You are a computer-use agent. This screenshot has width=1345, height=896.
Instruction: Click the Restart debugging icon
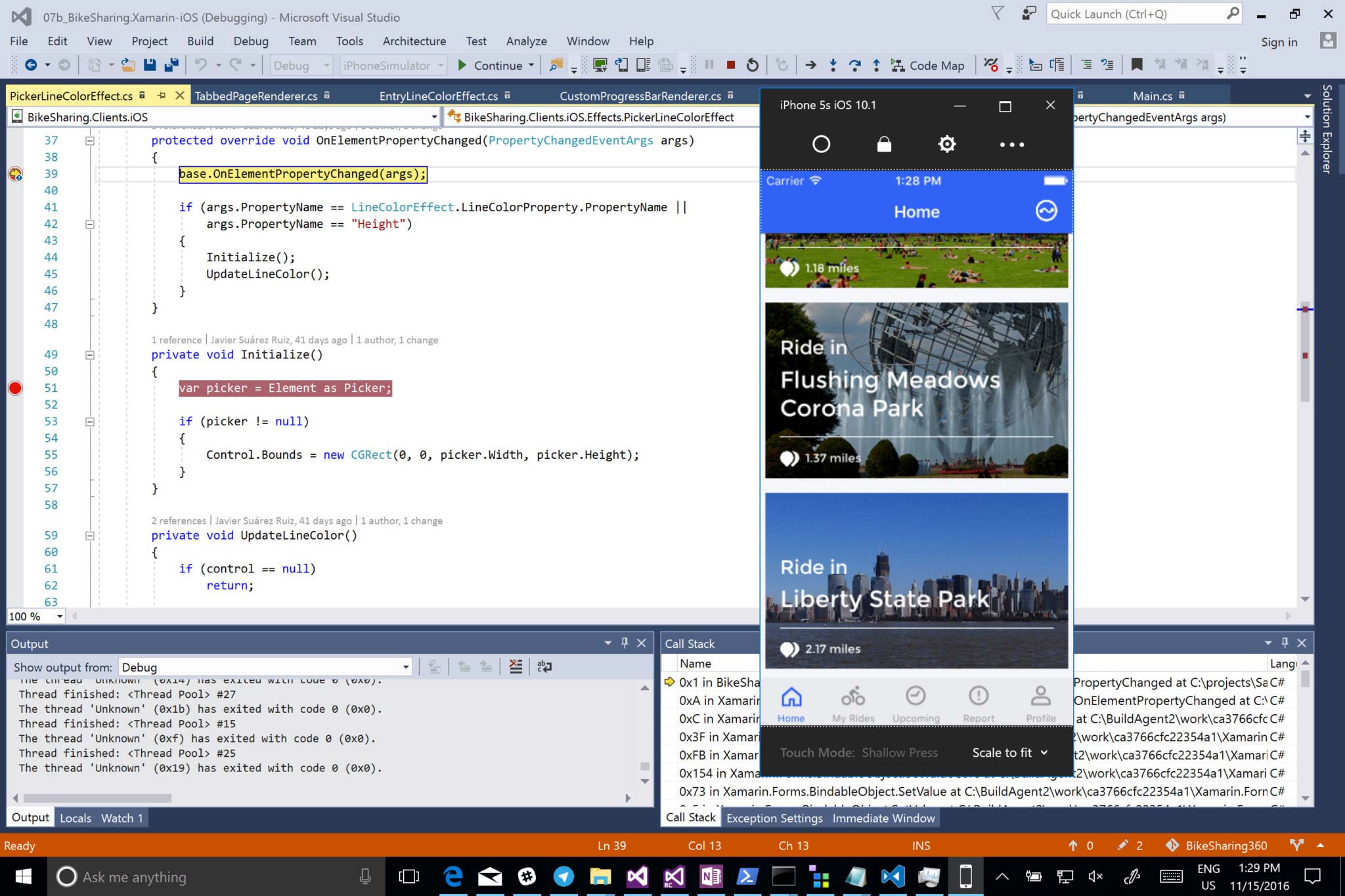(x=752, y=64)
